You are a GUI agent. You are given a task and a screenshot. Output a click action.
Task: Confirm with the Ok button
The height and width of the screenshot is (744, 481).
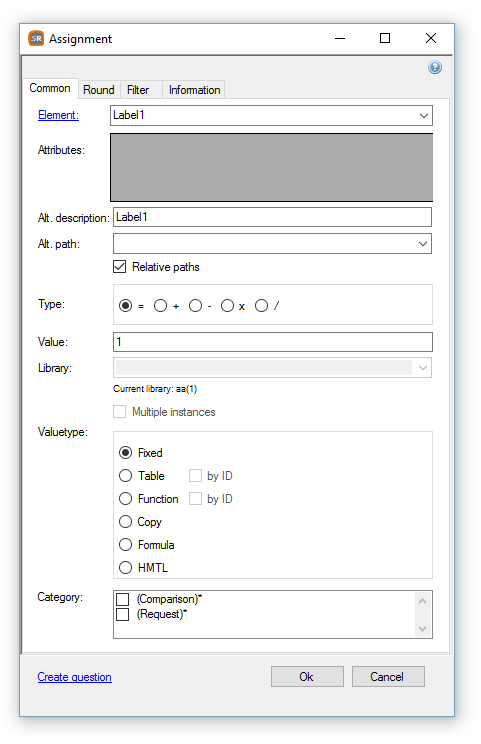tap(307, 677)
